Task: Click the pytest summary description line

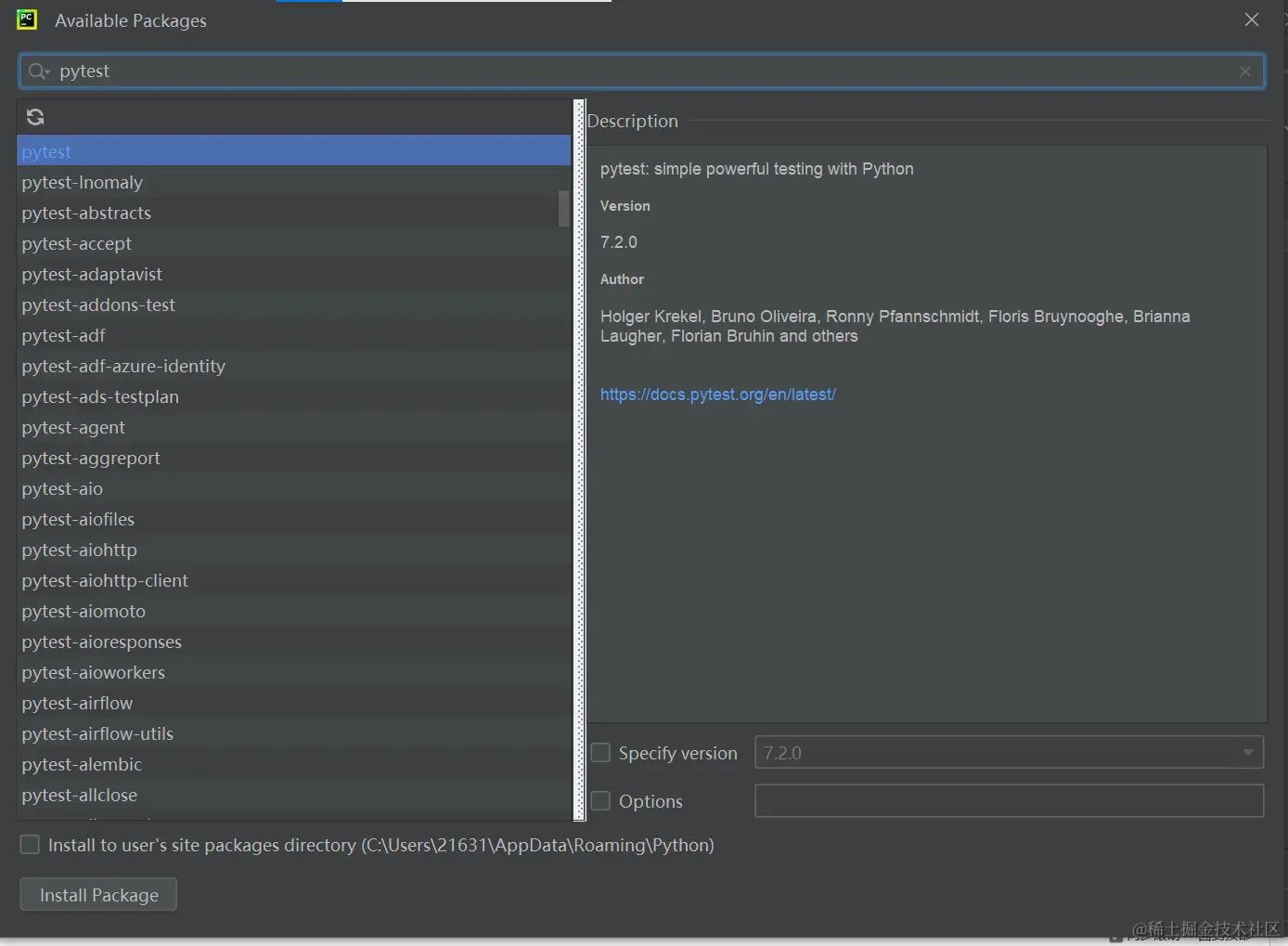Action: pyautogui.click(x=757, y=169)
